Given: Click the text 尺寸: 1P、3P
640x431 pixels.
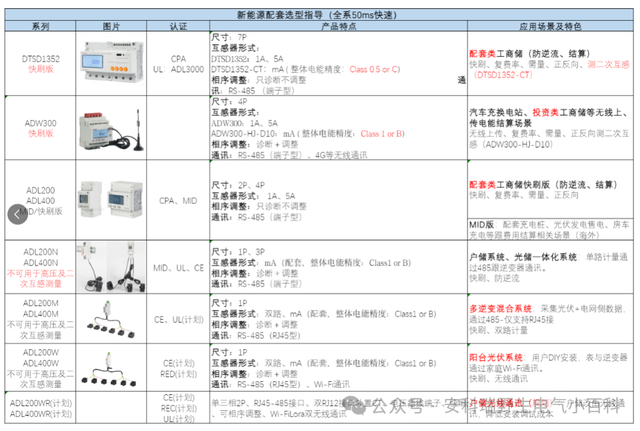Looking at the screenshot, I should (x=238, y=252).
